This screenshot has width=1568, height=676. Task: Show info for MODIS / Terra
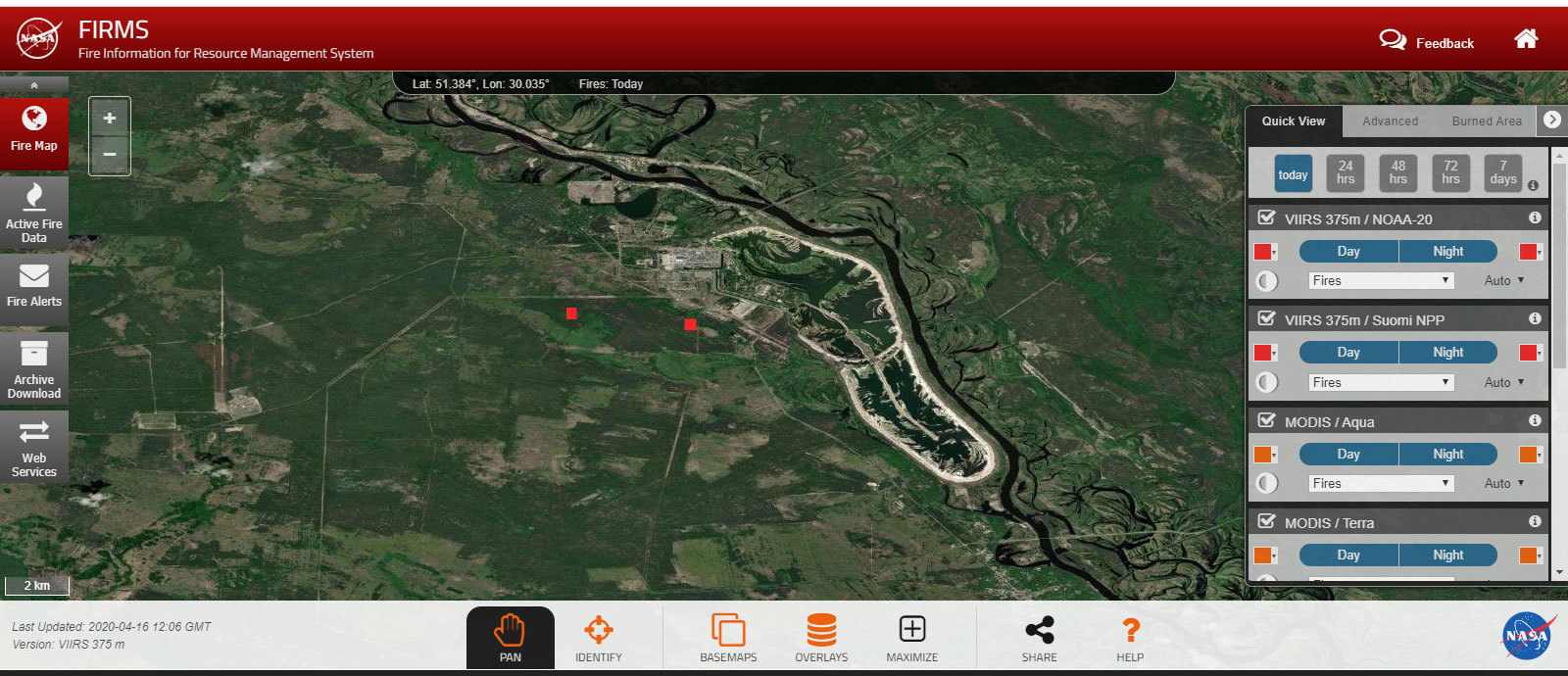(1535, 521)
